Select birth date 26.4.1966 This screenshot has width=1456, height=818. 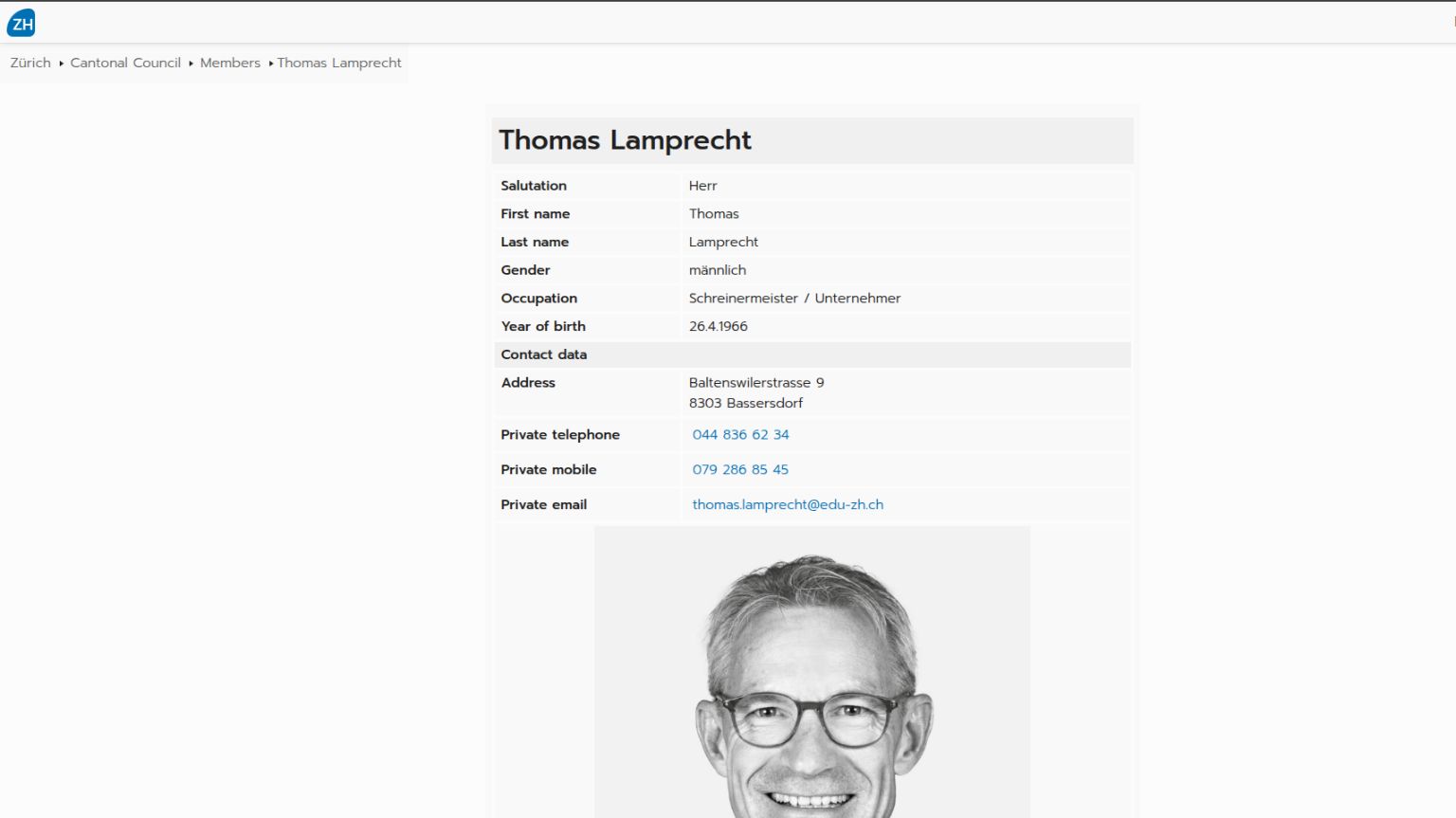(719, 326)
